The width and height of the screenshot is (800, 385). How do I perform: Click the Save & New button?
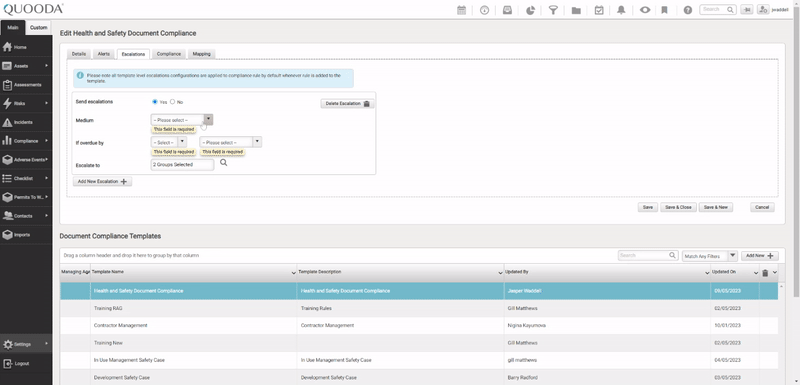pyautogui.click(x=716, y=207)
